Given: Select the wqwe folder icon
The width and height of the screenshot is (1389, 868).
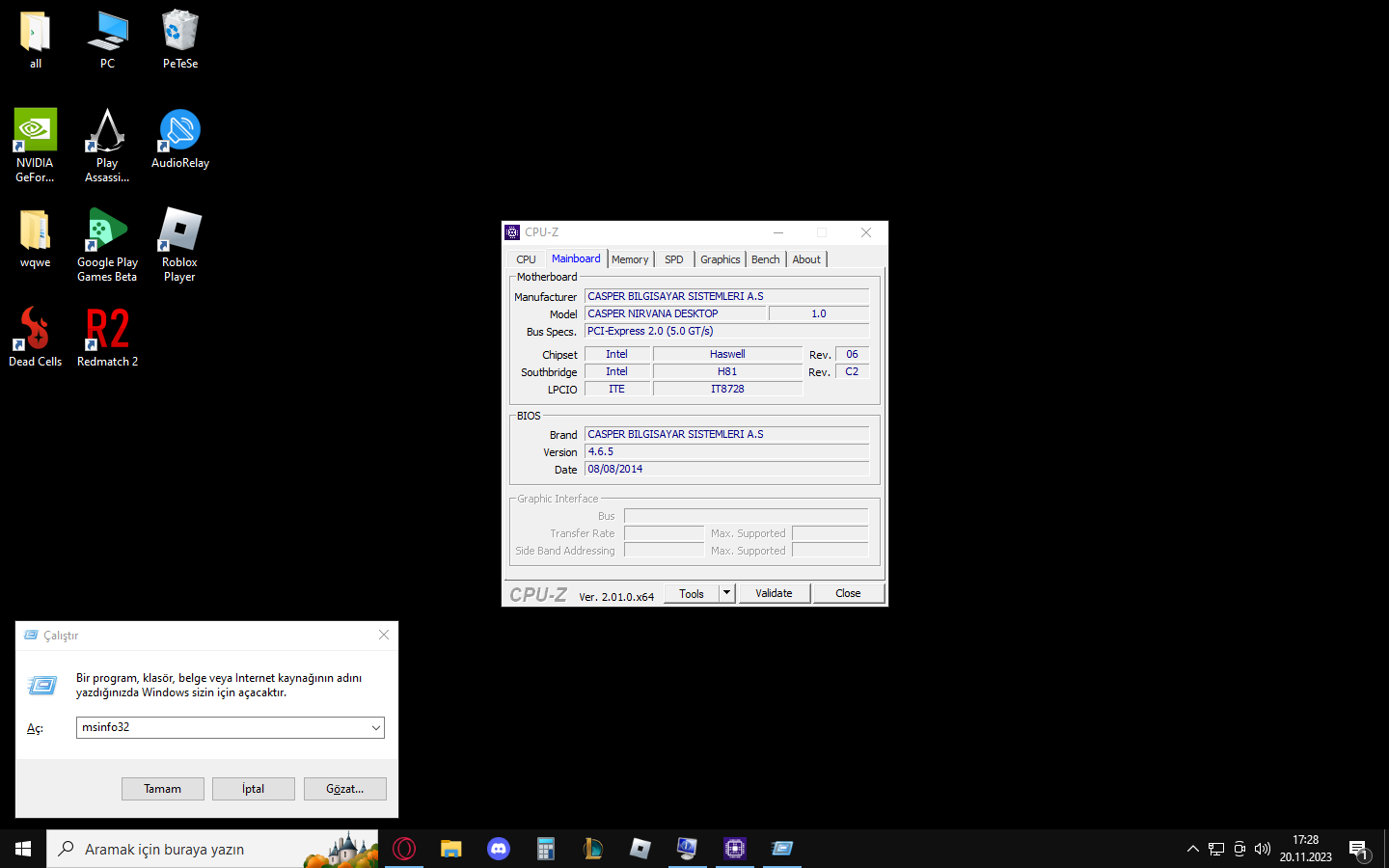Looking at the screenshot, I should coord(36,238).
